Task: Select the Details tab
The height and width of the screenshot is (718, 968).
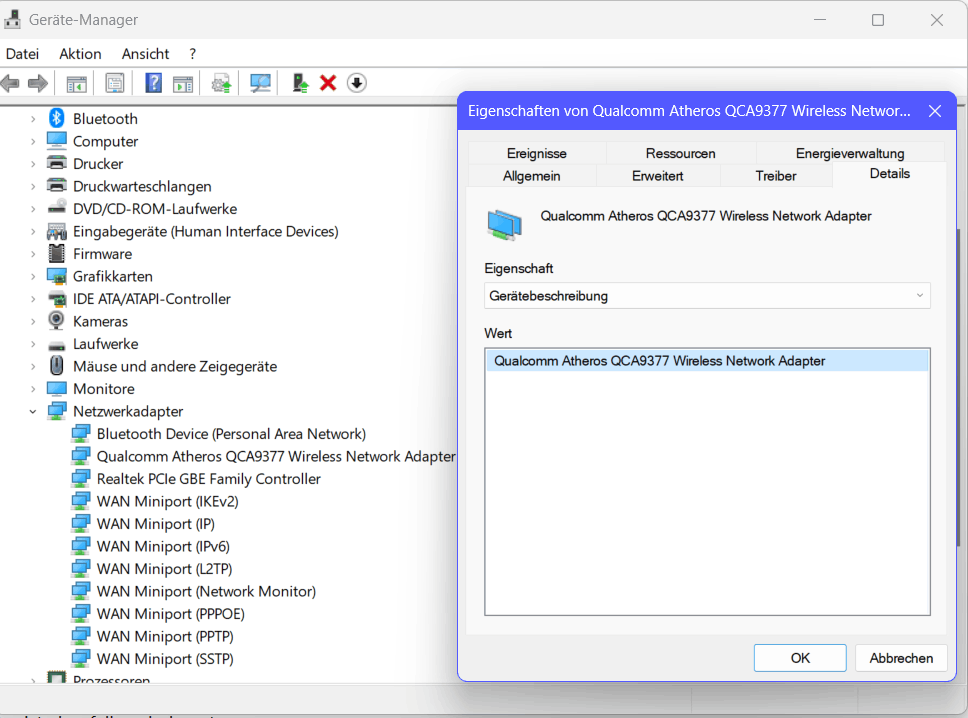Action: (x=889, y=174)
